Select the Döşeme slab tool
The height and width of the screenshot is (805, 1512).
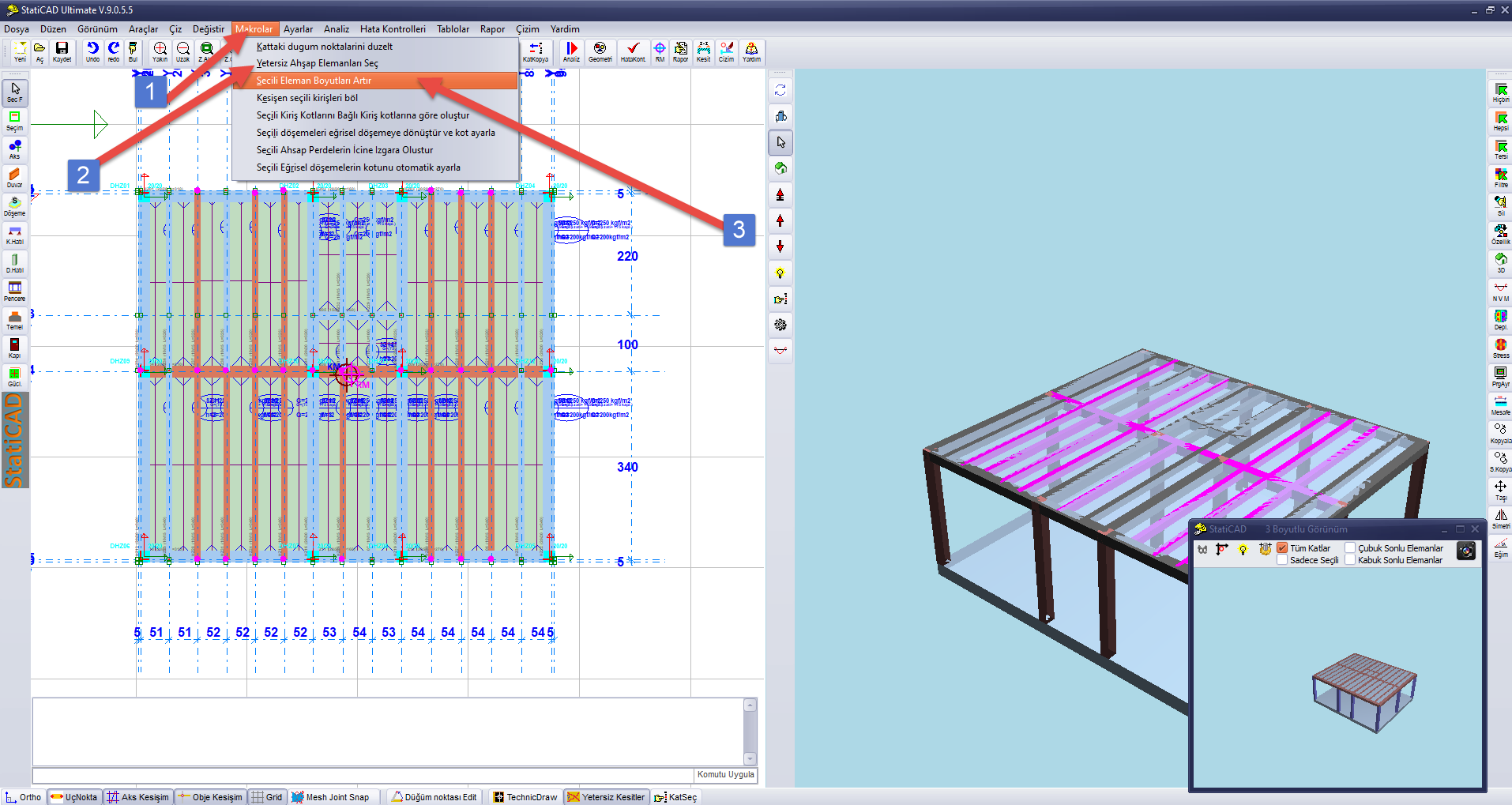tap(14, 206)
